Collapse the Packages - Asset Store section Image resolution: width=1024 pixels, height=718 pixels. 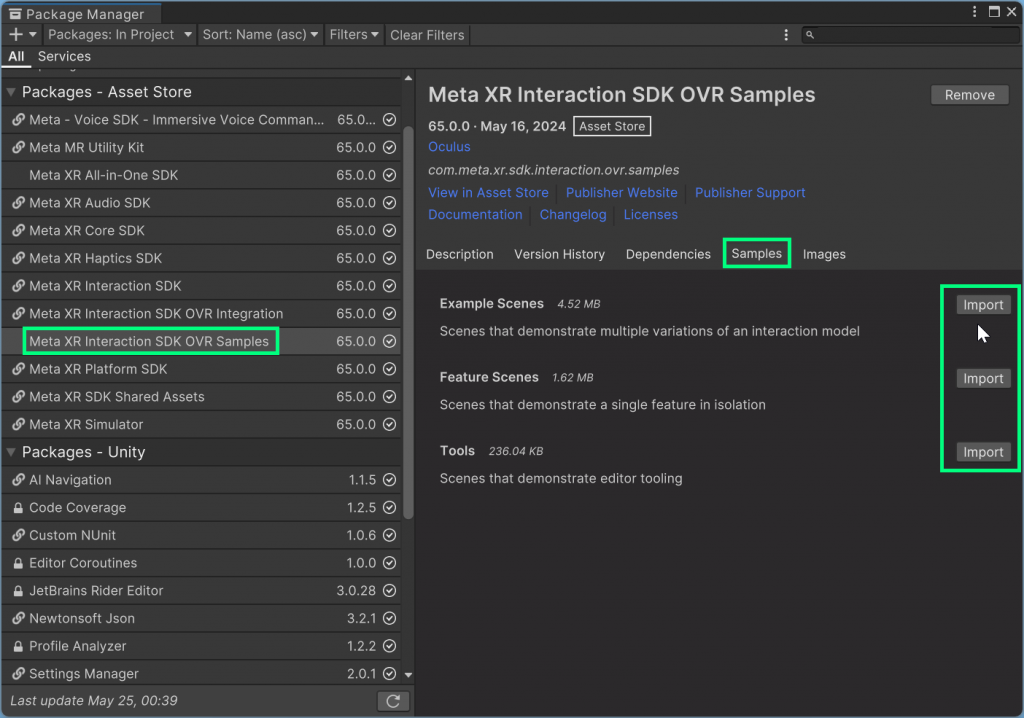click(12, 92)
